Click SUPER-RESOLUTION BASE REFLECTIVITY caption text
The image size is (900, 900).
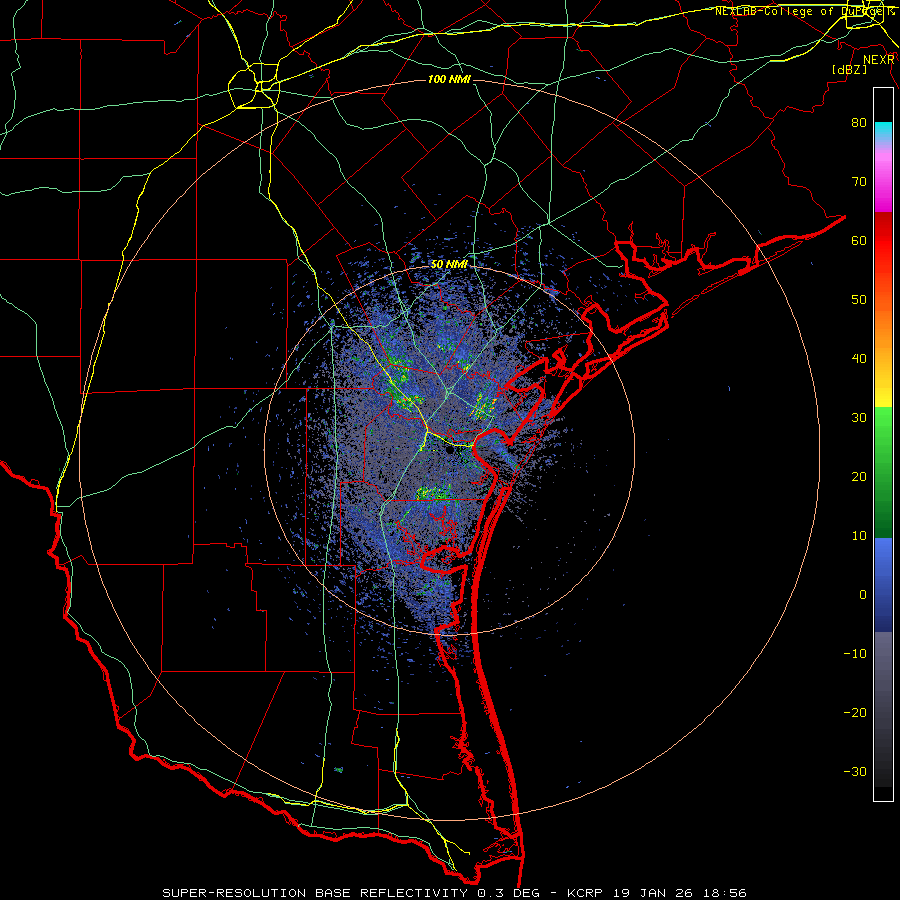click(x=315, y=893)
